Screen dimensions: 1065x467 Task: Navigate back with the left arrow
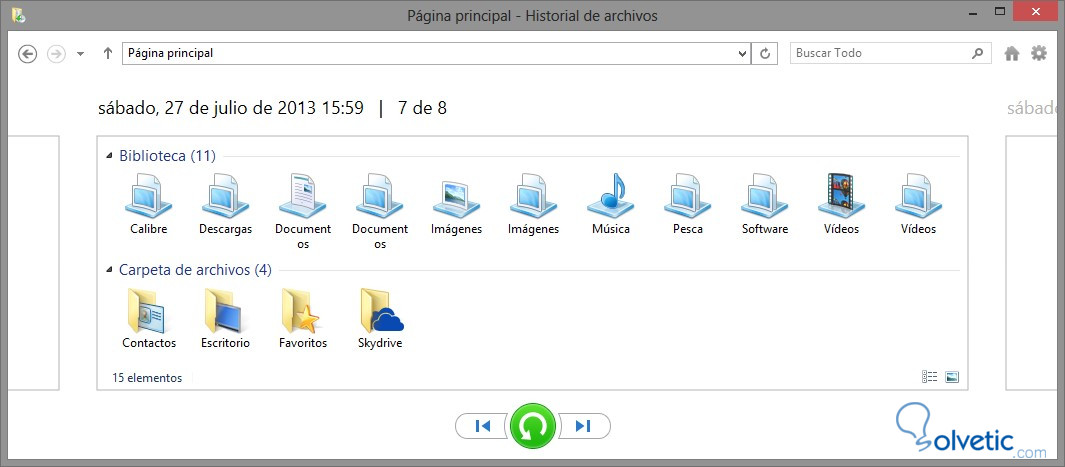click(27, 54)
